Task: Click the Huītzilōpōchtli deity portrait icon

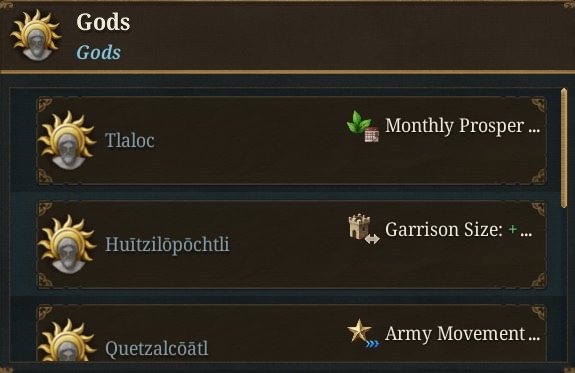Action: (67, 244)
